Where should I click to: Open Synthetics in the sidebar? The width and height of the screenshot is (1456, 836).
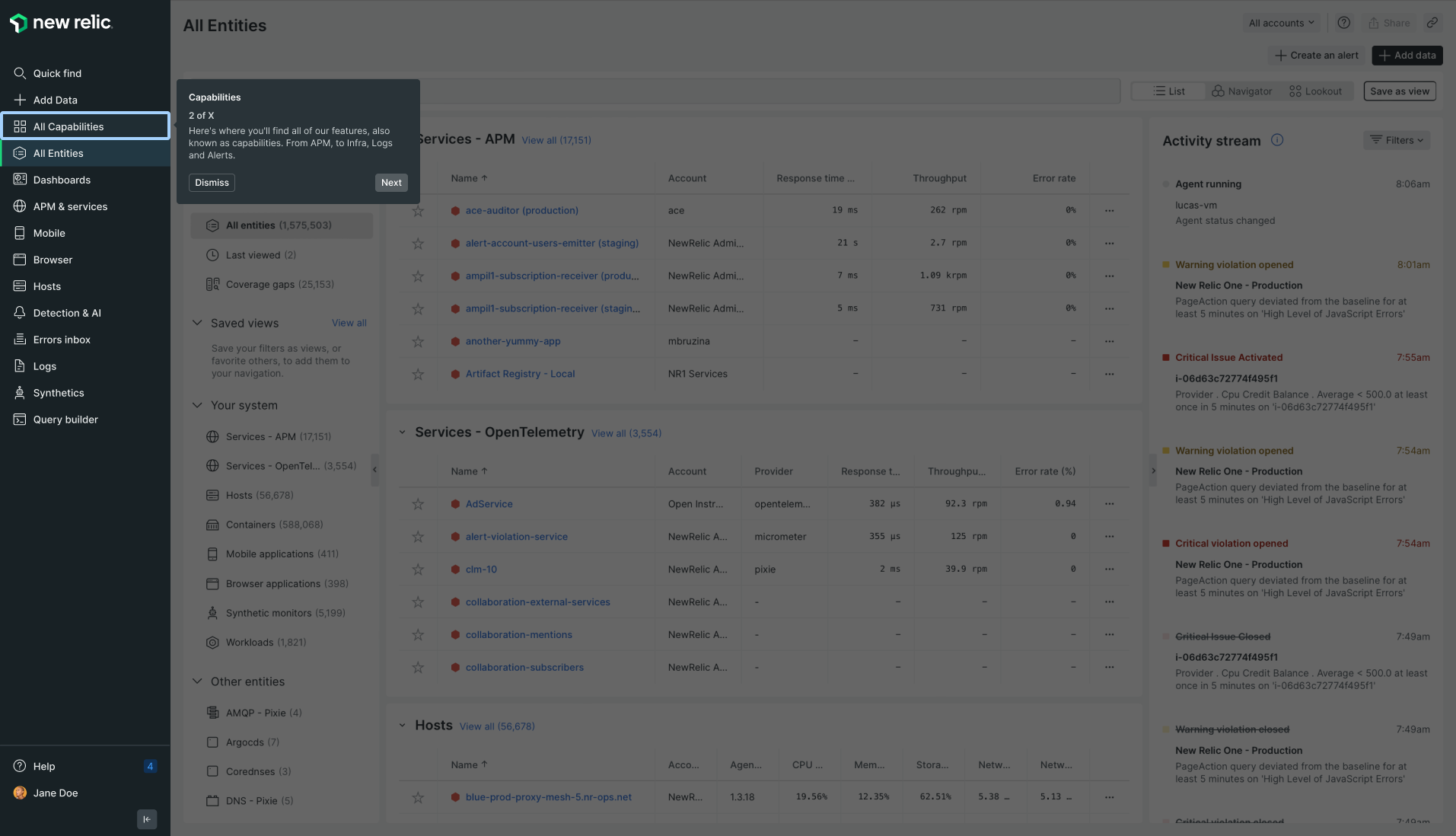click(85, 393)
